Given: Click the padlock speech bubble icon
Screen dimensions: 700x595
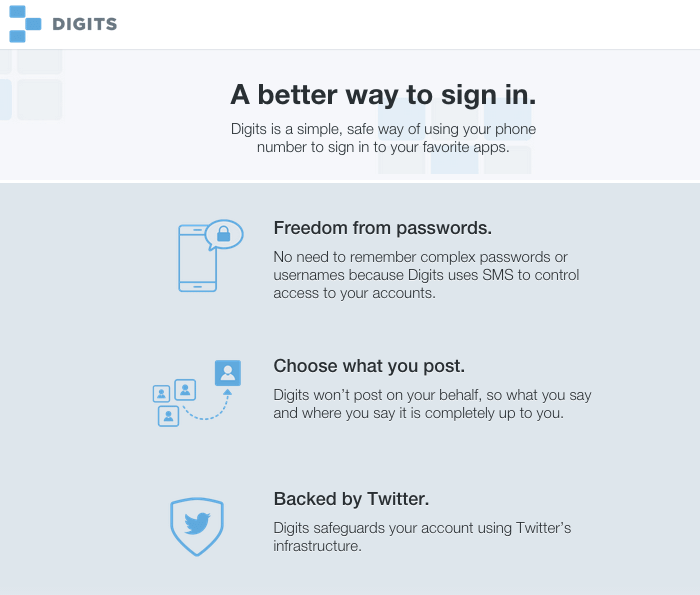Looking at the screenshot, I should [224, 234].
